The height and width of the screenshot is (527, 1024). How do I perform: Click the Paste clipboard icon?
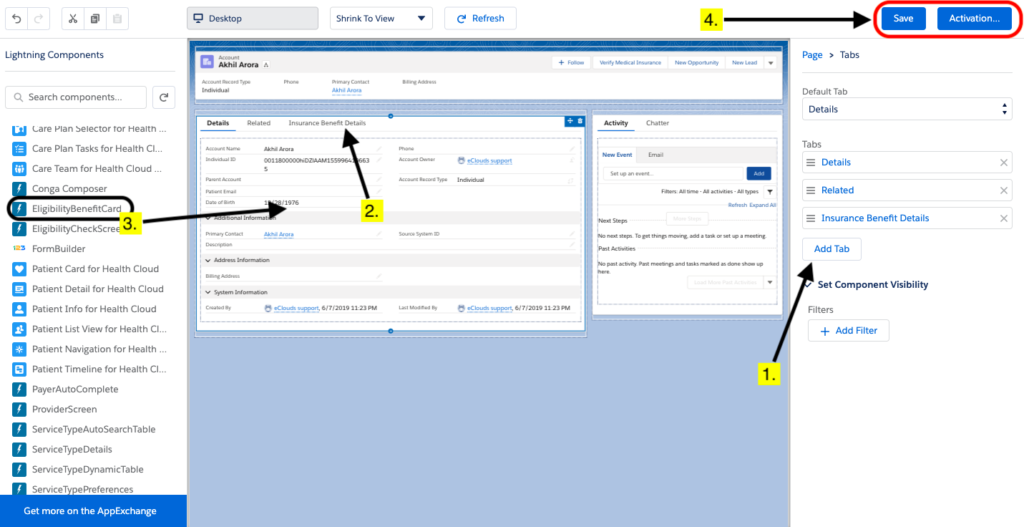[117, 19]
